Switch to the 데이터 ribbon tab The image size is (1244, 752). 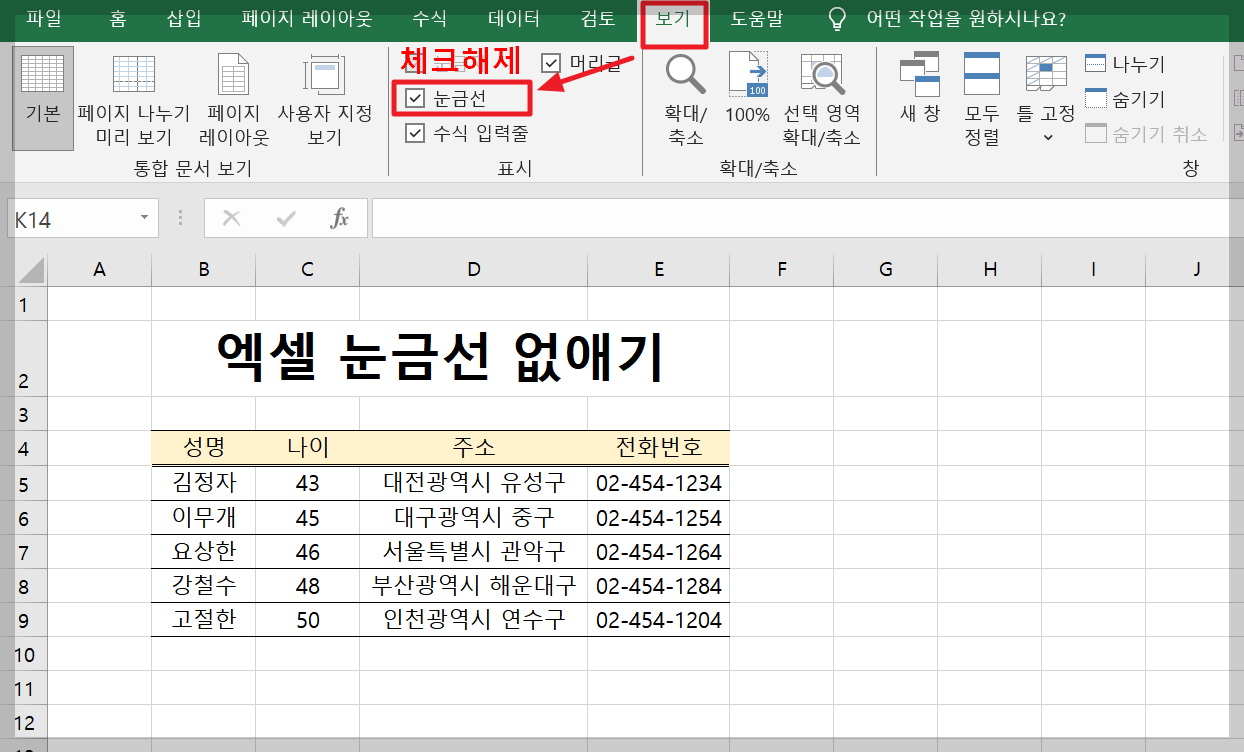click(513, 18)
